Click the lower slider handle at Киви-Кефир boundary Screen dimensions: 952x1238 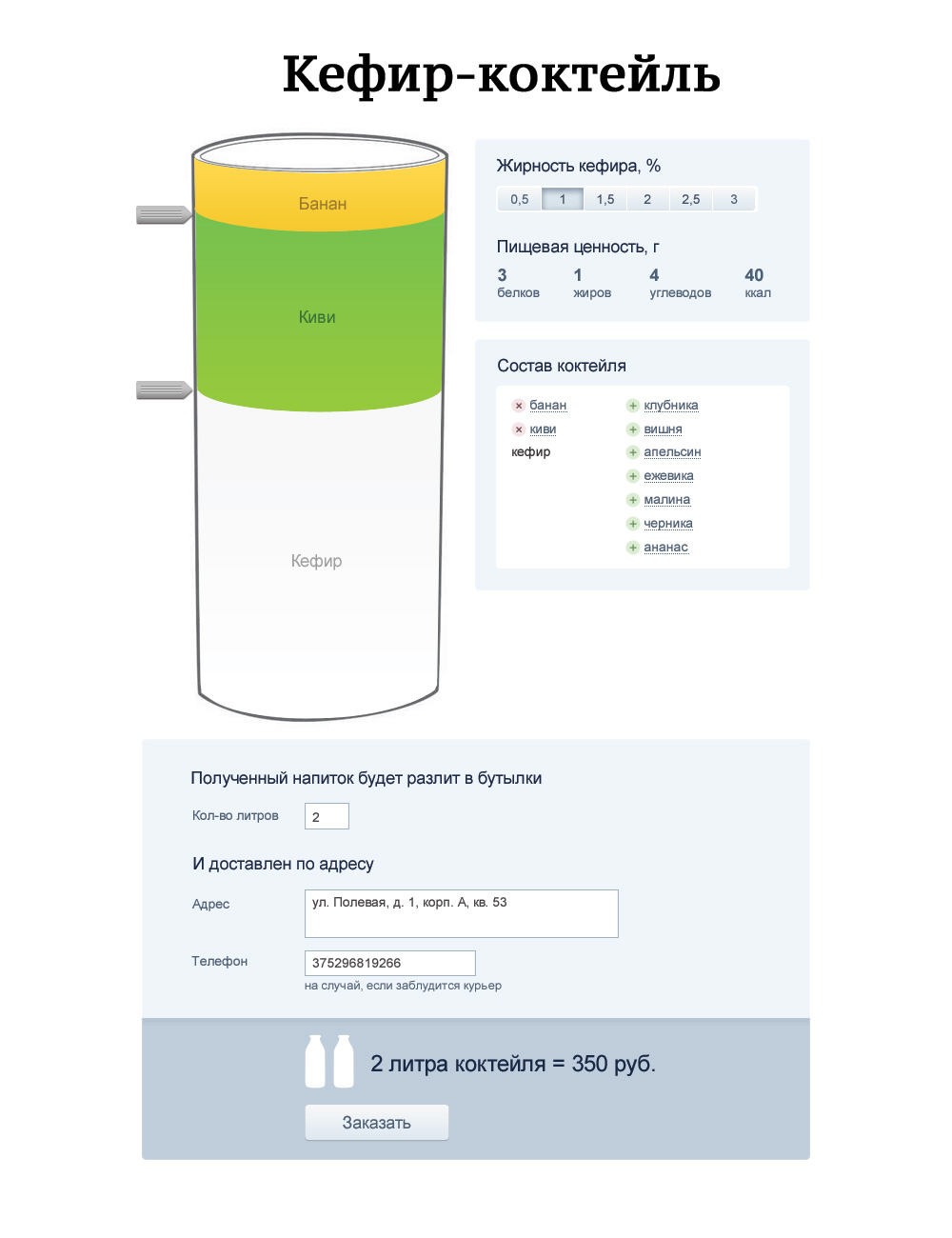[164, 390]
